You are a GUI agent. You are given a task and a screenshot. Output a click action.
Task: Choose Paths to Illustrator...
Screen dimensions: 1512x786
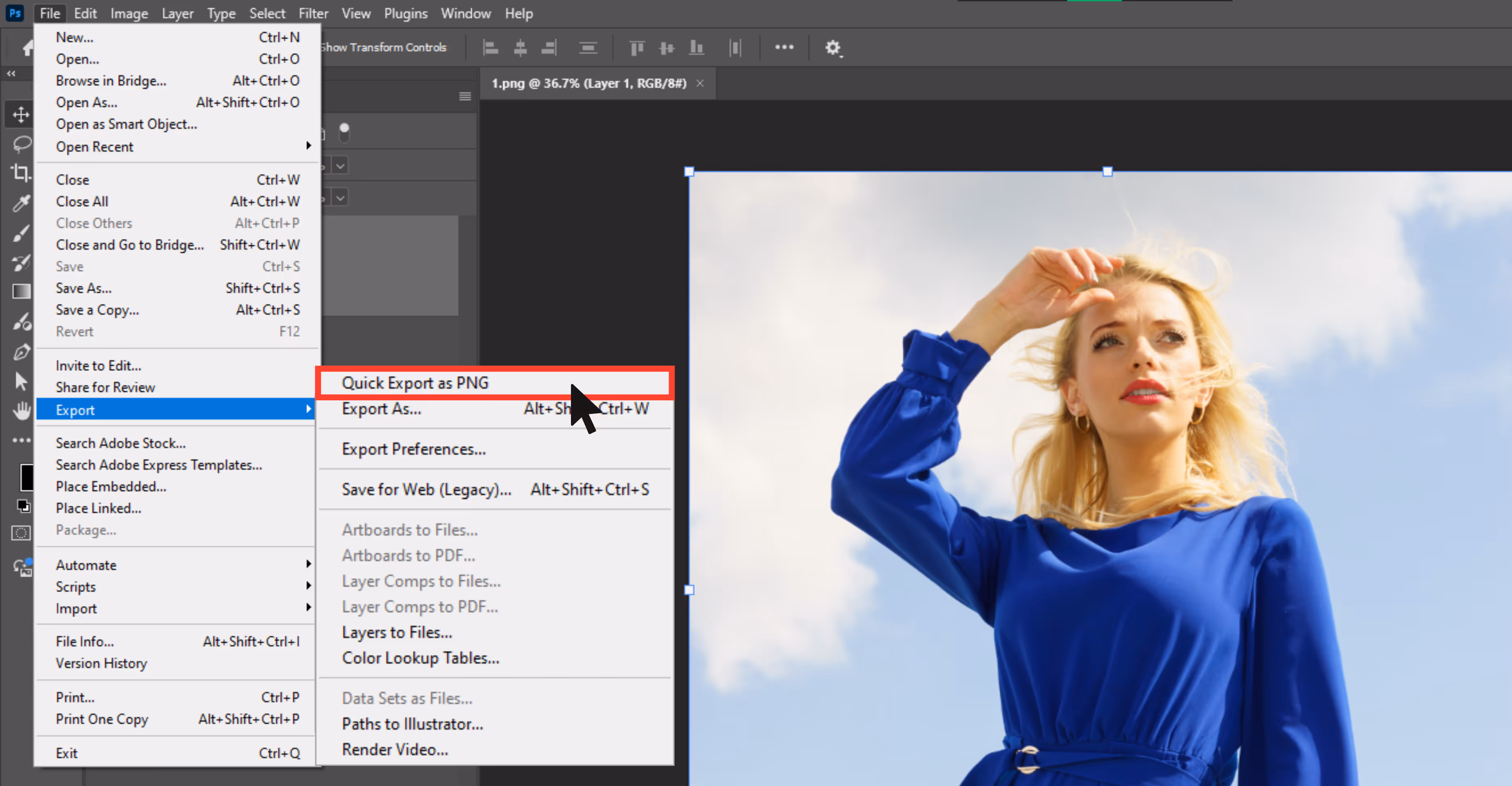(x=495, y=724)
